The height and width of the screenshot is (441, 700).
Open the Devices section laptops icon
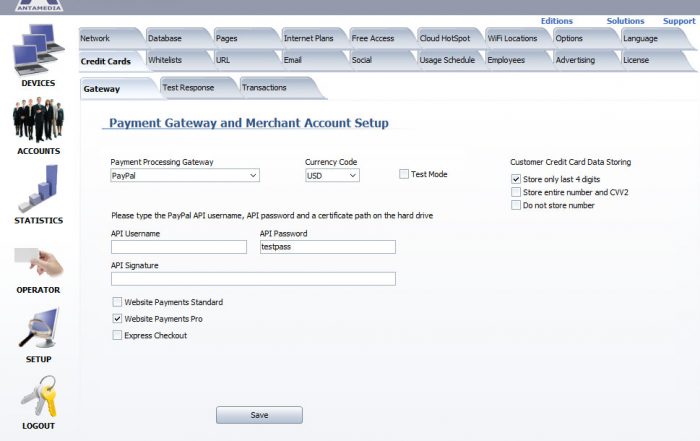pyautogui.click(x=38, y=50)
